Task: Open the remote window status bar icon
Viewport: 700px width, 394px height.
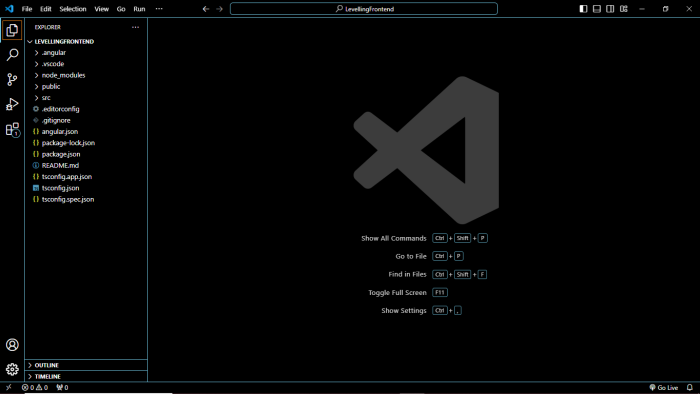Action: [8, 388]
